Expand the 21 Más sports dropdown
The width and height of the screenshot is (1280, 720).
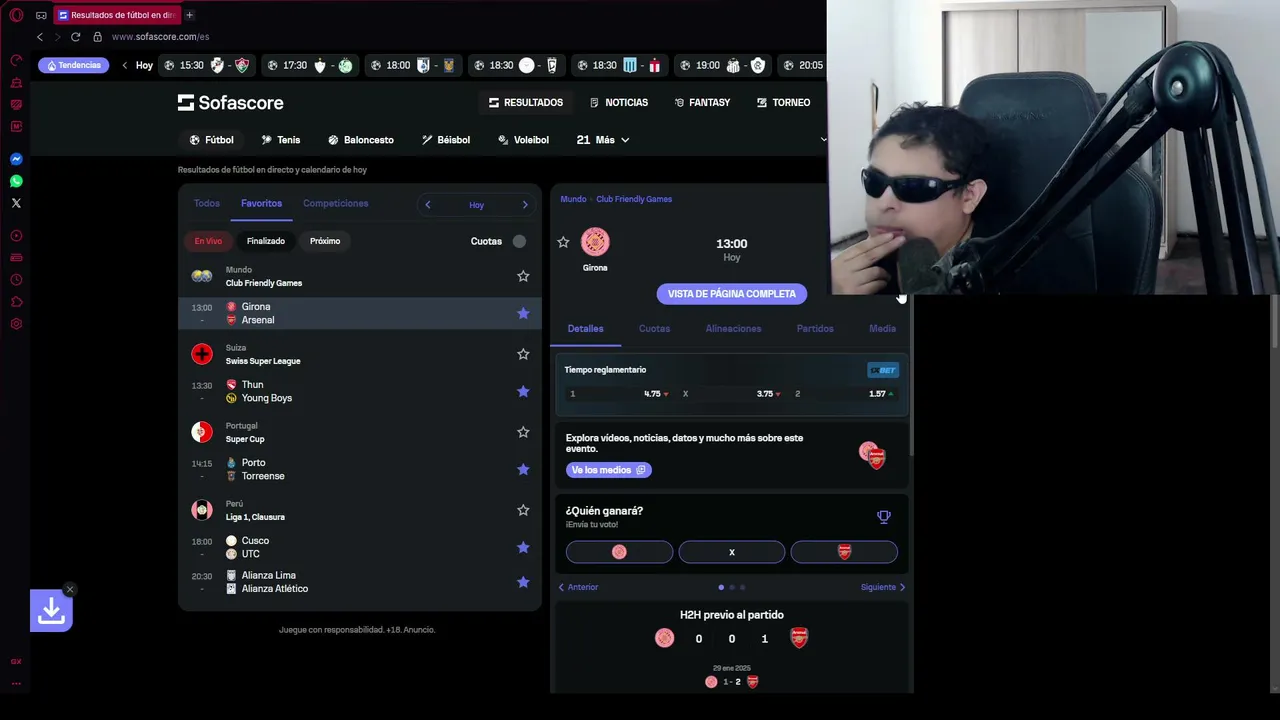point(603,140)
